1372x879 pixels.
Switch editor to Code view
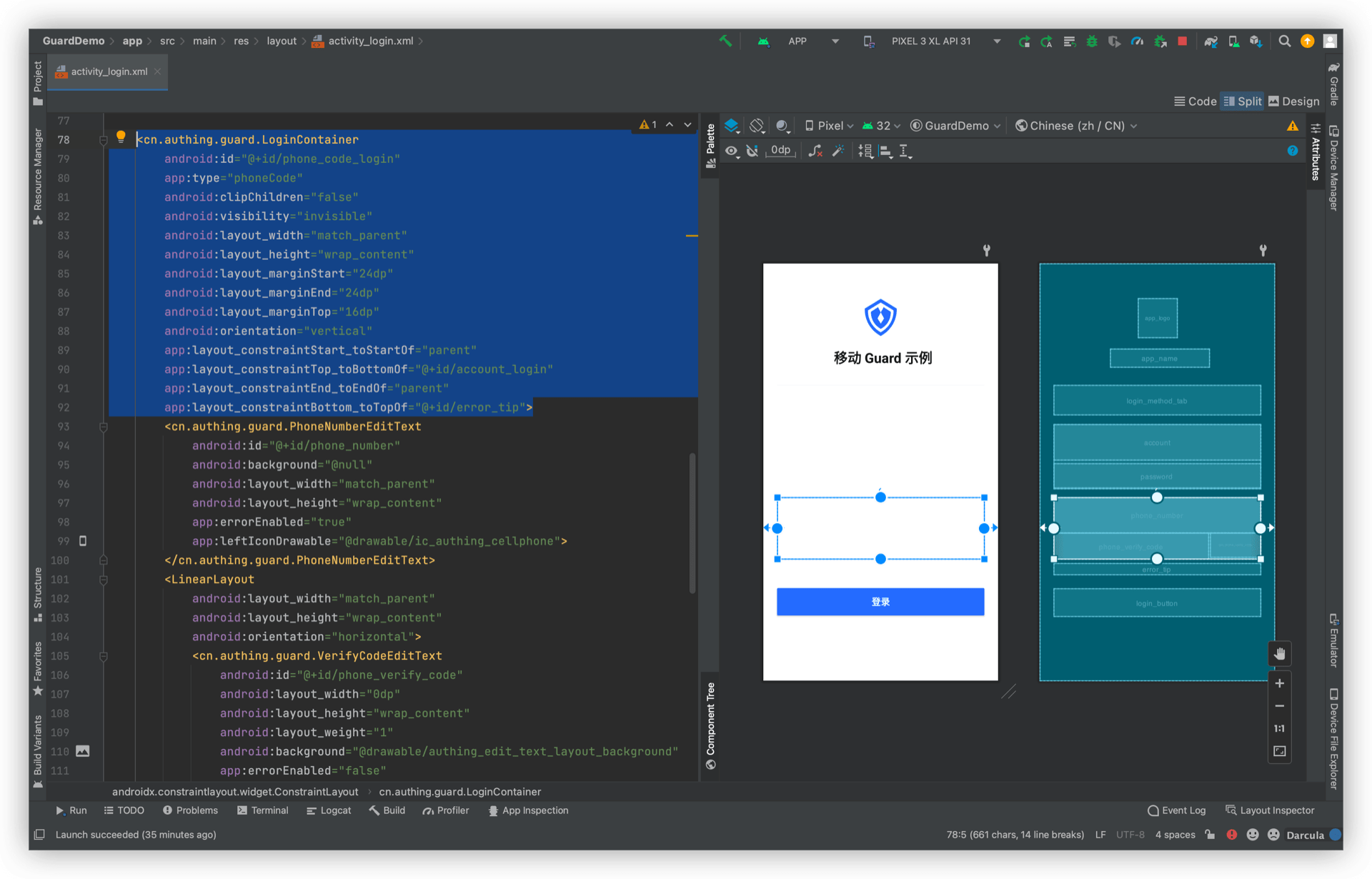pyautogui.click(x=1195, y=101)
